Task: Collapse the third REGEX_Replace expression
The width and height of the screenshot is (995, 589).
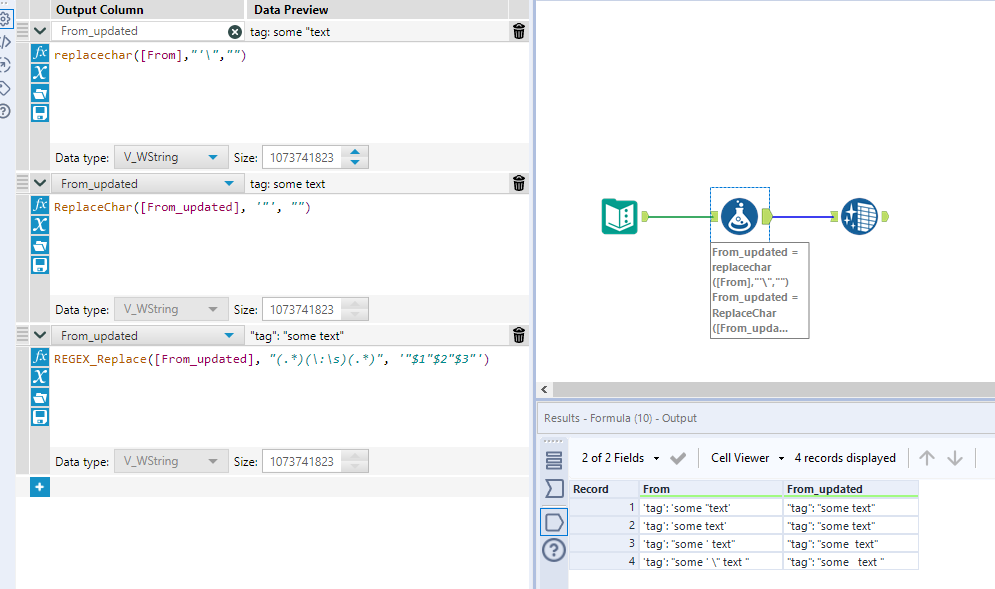Action: pyautogui.click(x=39, y=335)
